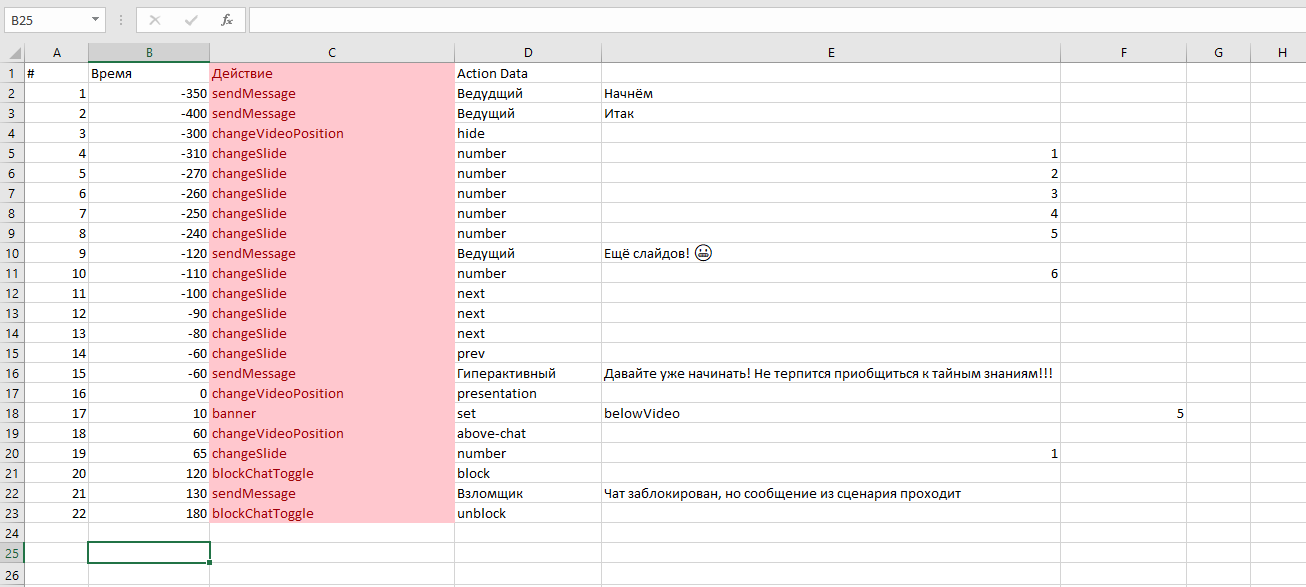1306x587 pixels.
Task: Click the Action Data header cell
Action: click(x=527, y=73)
